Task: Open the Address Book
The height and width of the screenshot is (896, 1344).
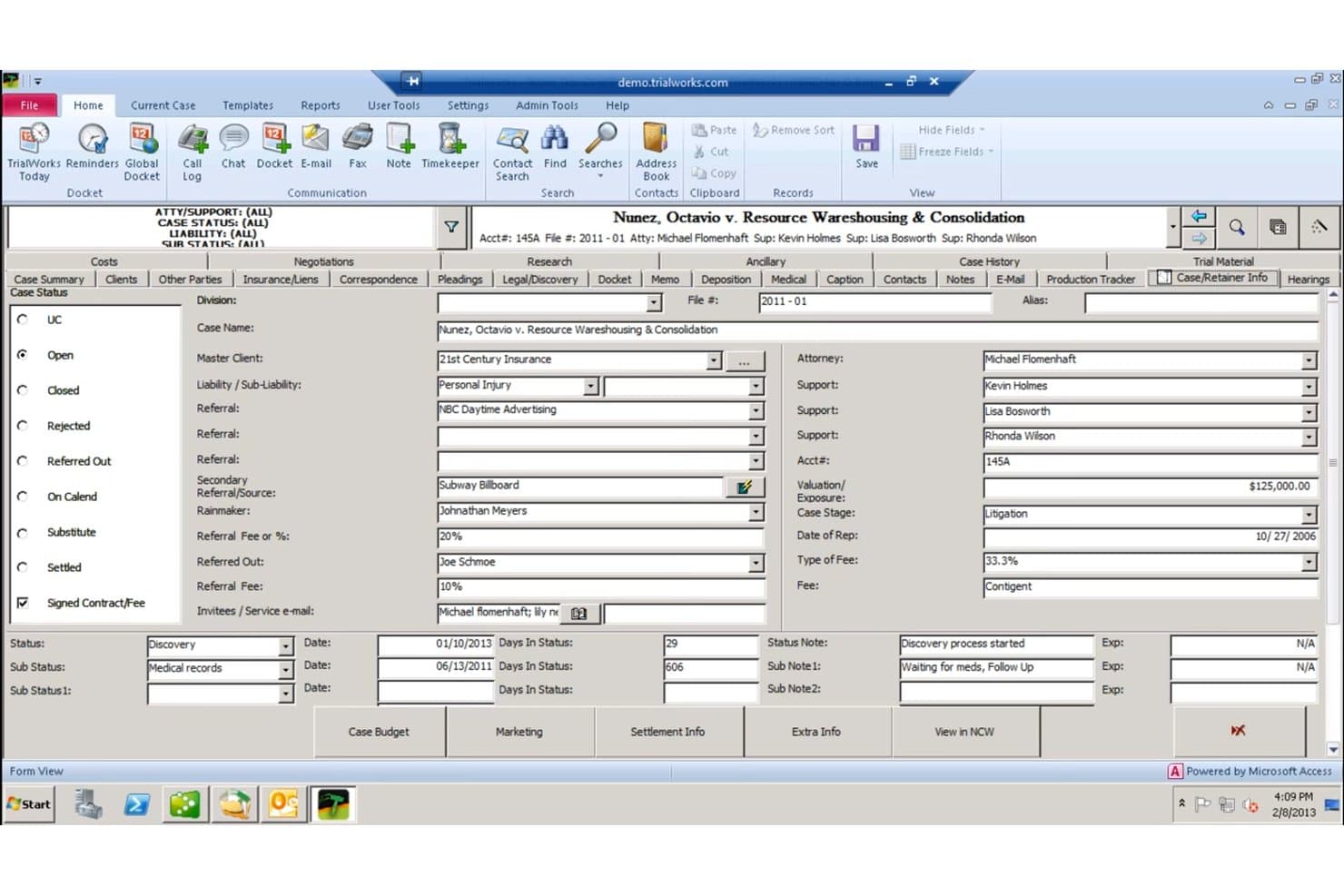Action: 656,152
